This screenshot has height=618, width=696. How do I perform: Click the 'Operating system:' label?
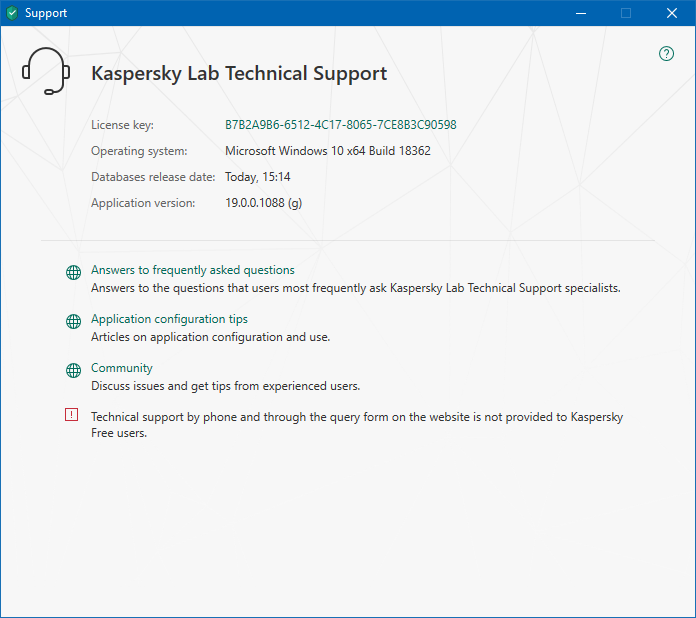139,151
